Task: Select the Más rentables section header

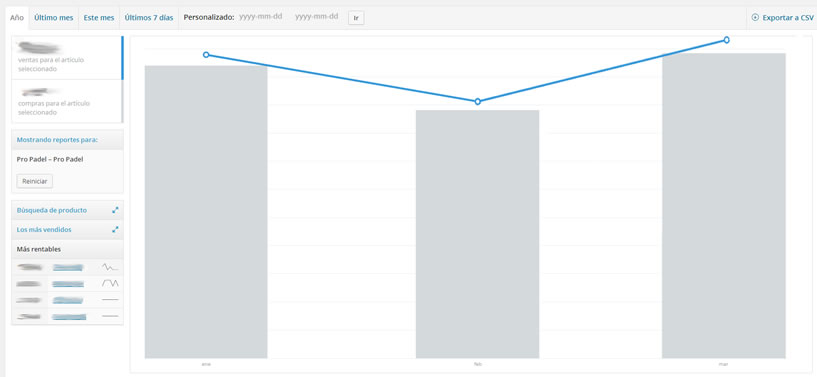Action: click(67, 249)
